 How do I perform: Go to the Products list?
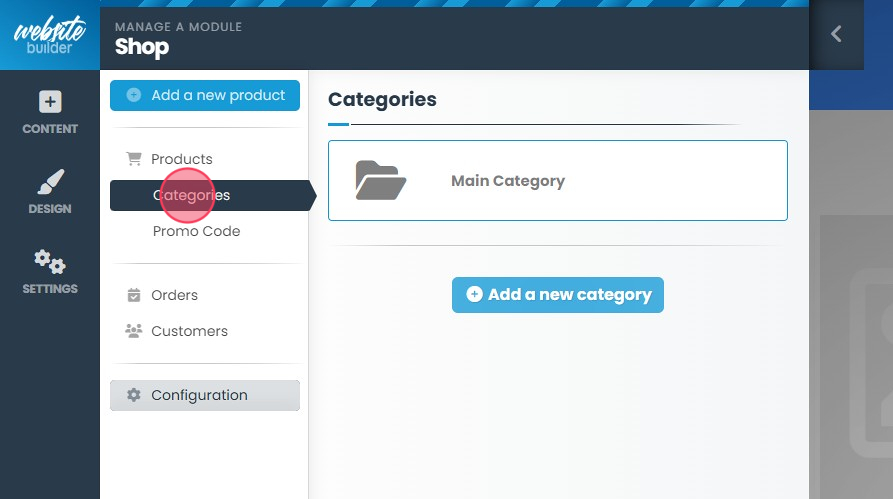pyautogui.click(x=181, y=159)
